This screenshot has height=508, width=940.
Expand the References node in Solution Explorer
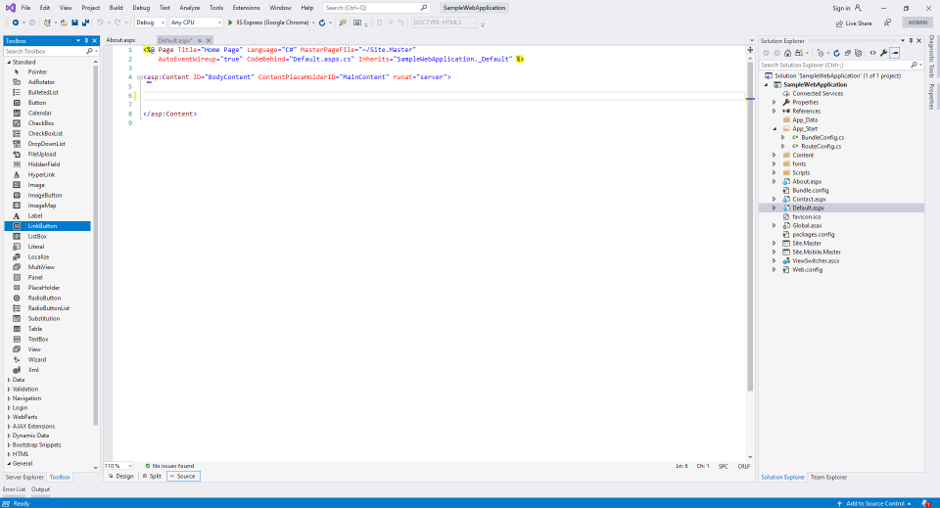[774, 111]
